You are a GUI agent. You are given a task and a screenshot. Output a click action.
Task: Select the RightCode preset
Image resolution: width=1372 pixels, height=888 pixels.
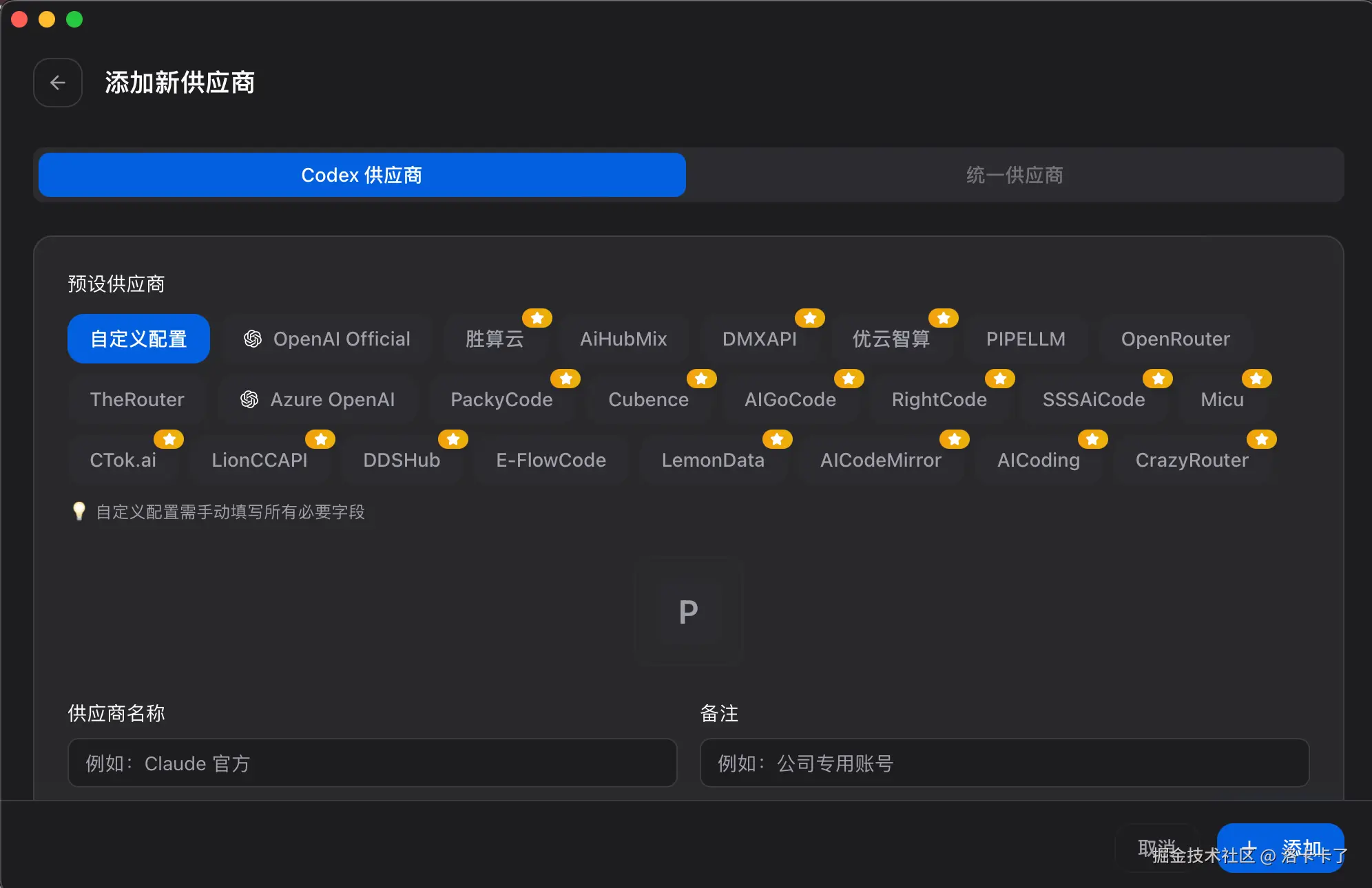[x=939, y=399]
